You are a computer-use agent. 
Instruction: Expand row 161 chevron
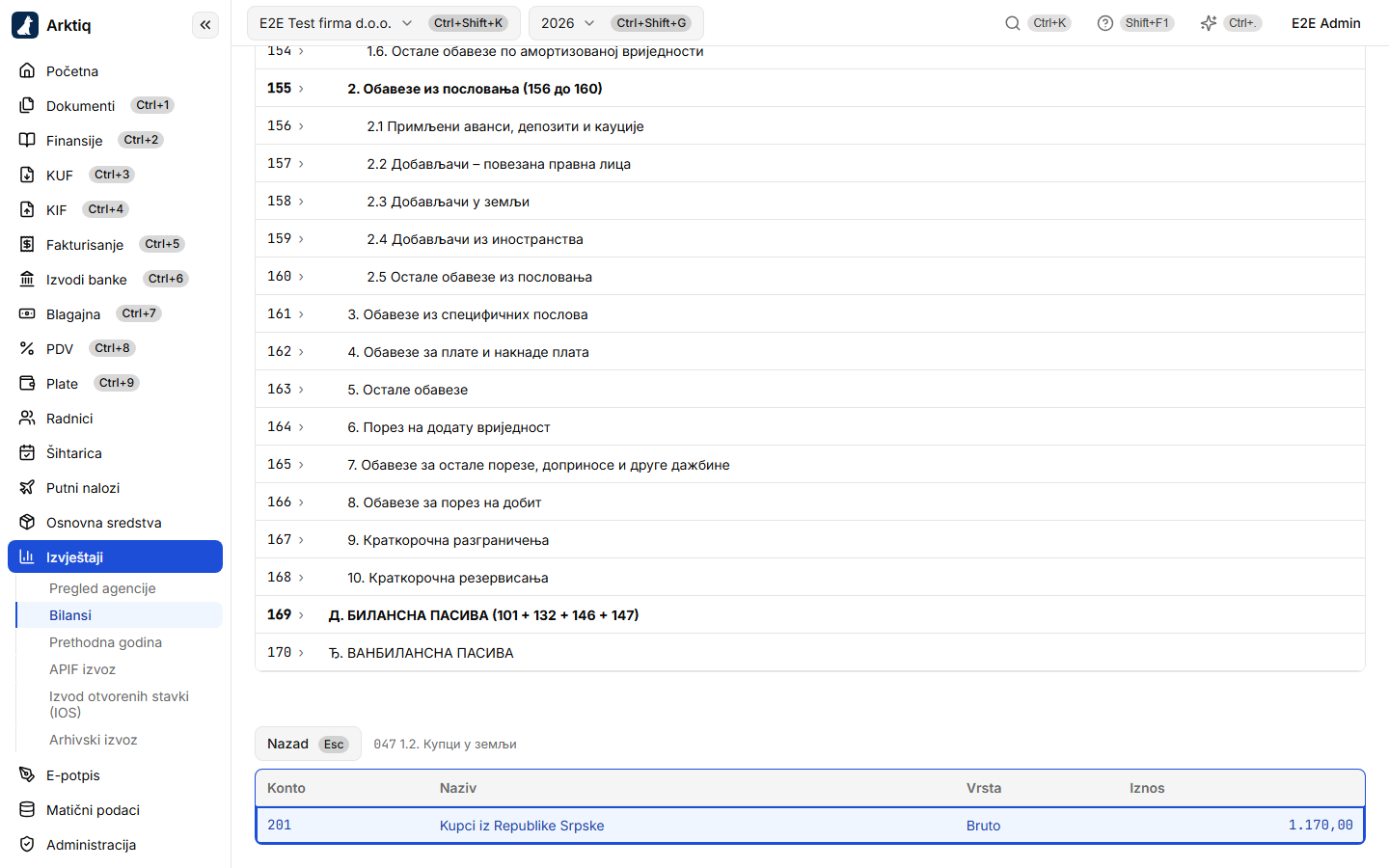(x=301, y=314)
